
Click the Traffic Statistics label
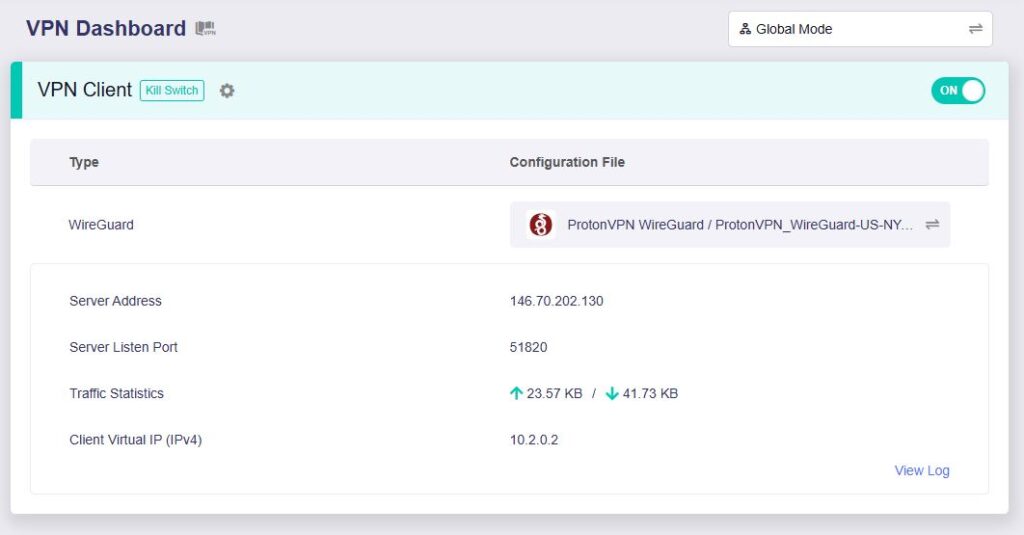(x=116, y=393)
